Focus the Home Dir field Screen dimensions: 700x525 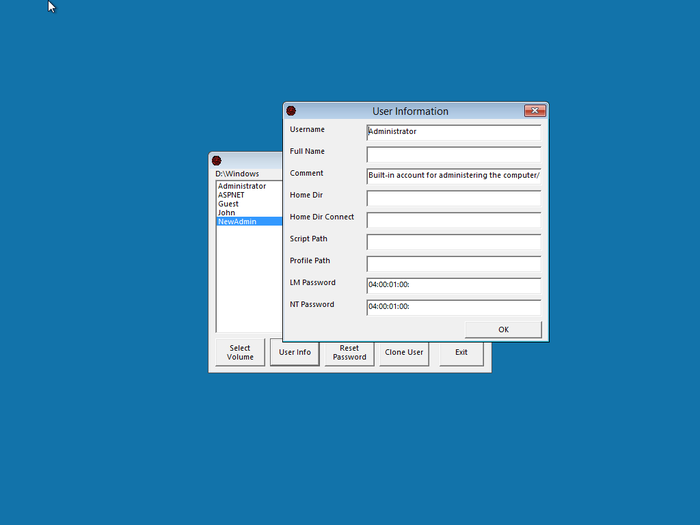pos(454,197)
